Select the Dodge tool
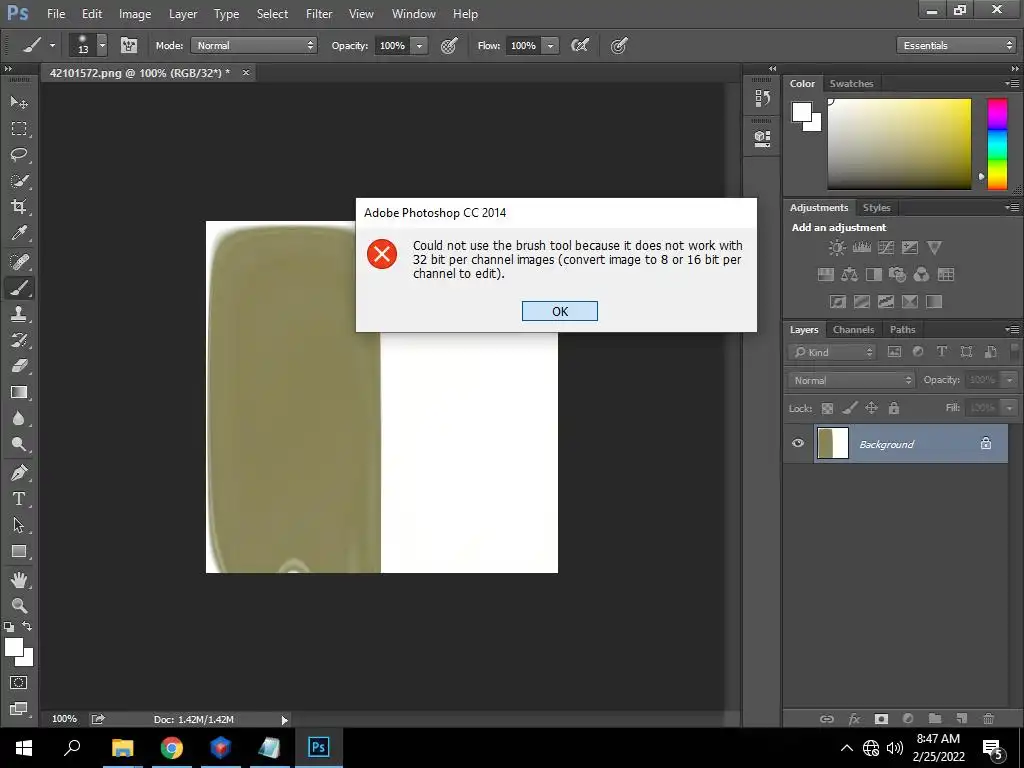Viewport: 1024px width, 768px height. point(19,445)
